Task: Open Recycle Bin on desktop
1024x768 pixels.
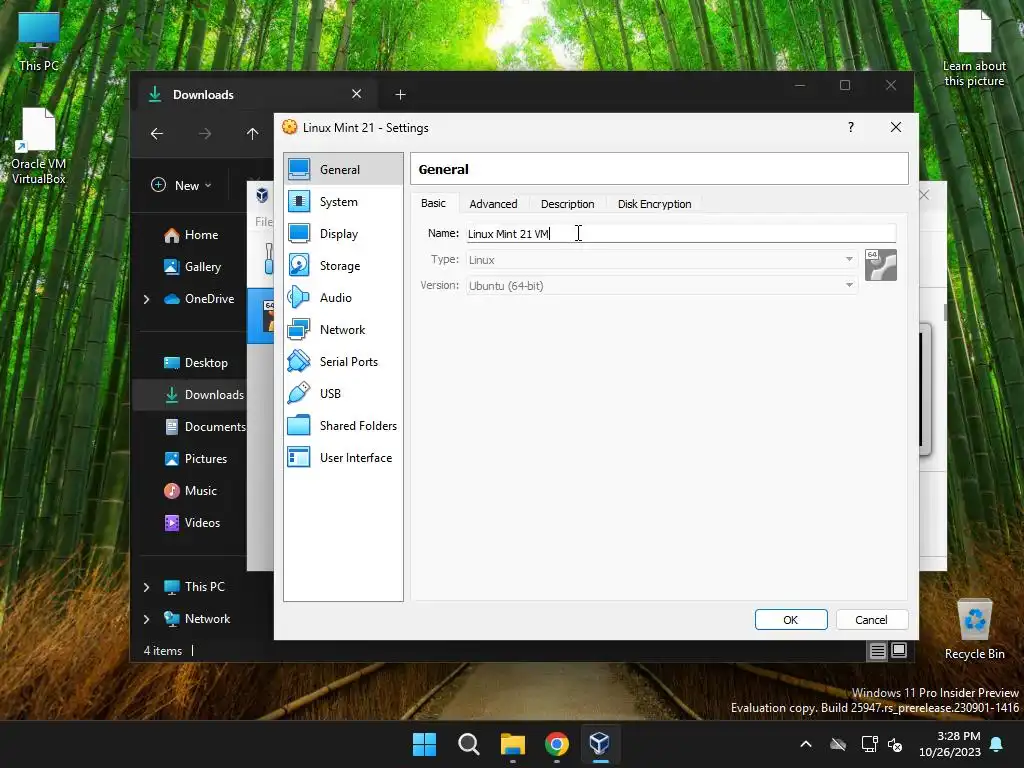Action: coord(974,629)
